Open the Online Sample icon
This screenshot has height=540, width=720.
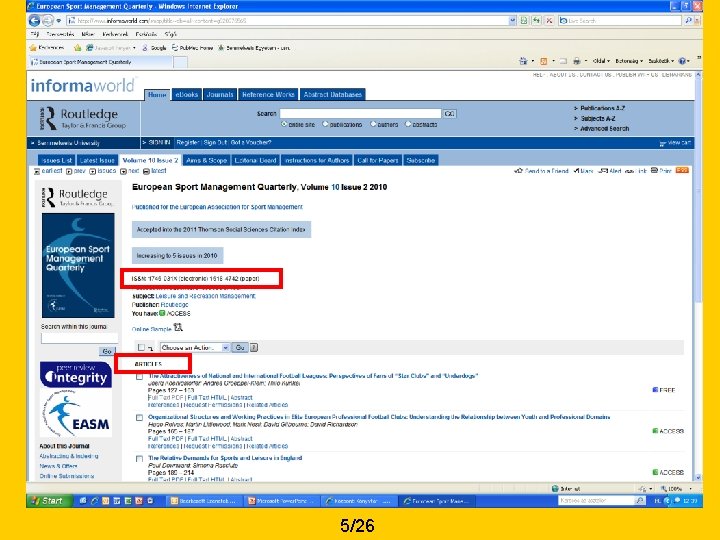tap(178, 327)
